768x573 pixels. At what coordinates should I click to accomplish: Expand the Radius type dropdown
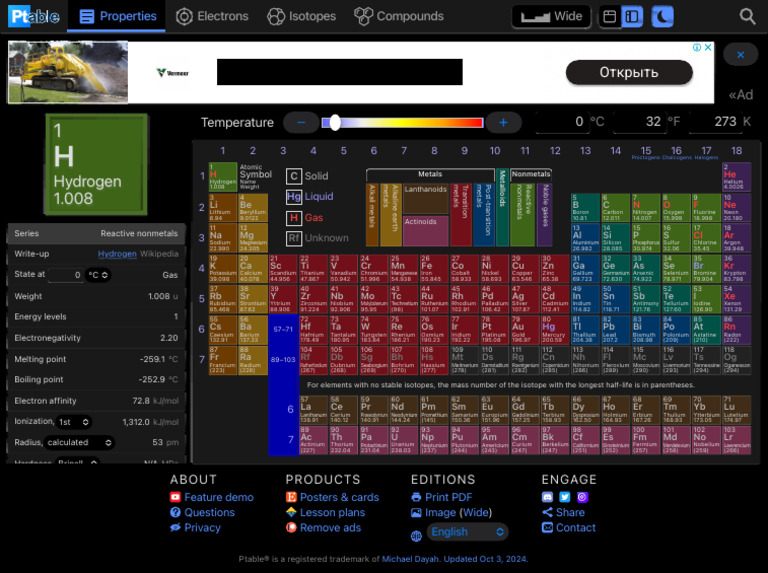point(78,442)
